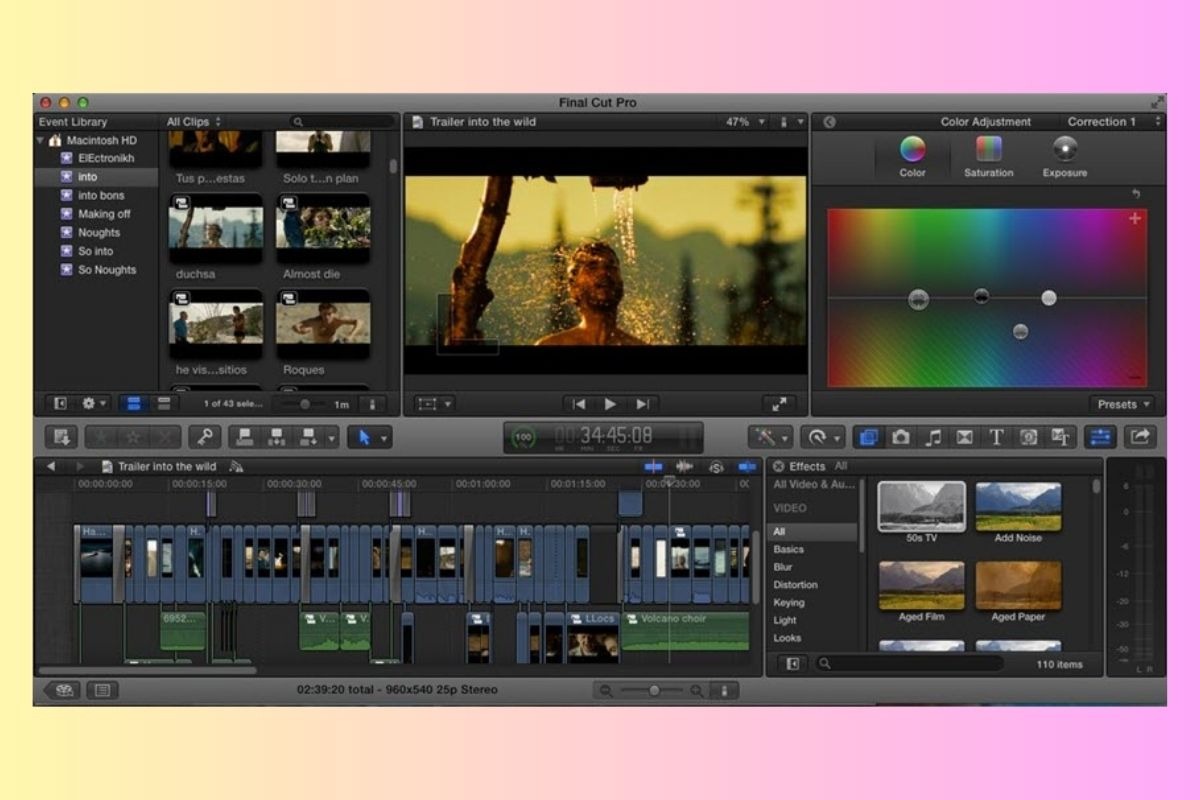Jump to previous edit in viewer

coord(578,404)
